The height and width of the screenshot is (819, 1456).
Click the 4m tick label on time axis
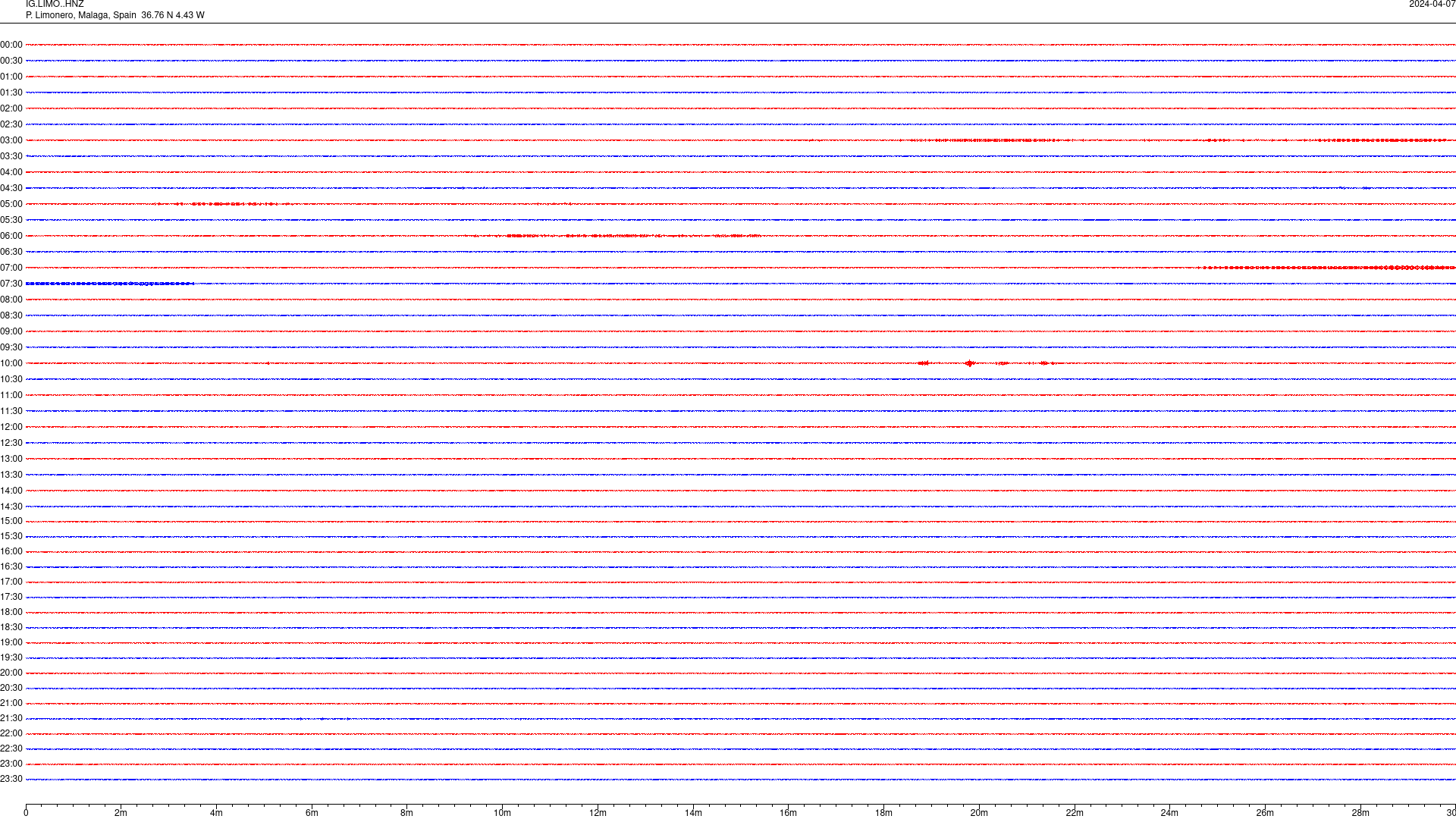point(216,813)
